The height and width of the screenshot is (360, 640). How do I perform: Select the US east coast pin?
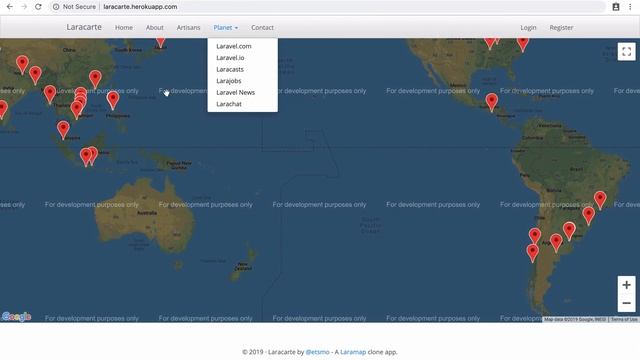click(523, 44)
